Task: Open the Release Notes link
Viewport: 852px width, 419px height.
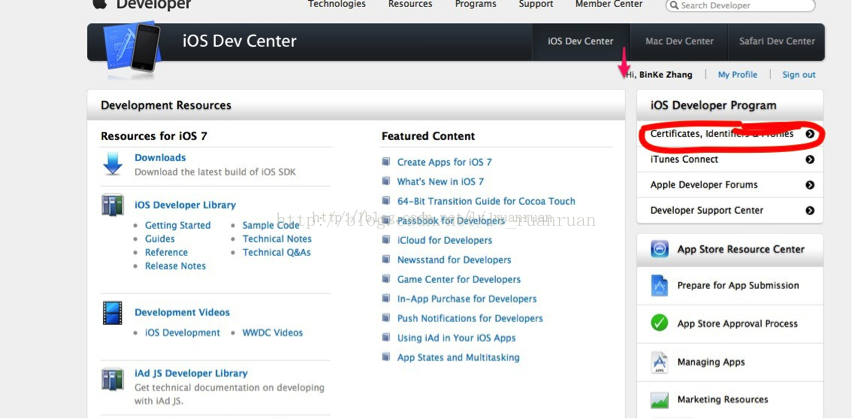Action: coord(176,266)
